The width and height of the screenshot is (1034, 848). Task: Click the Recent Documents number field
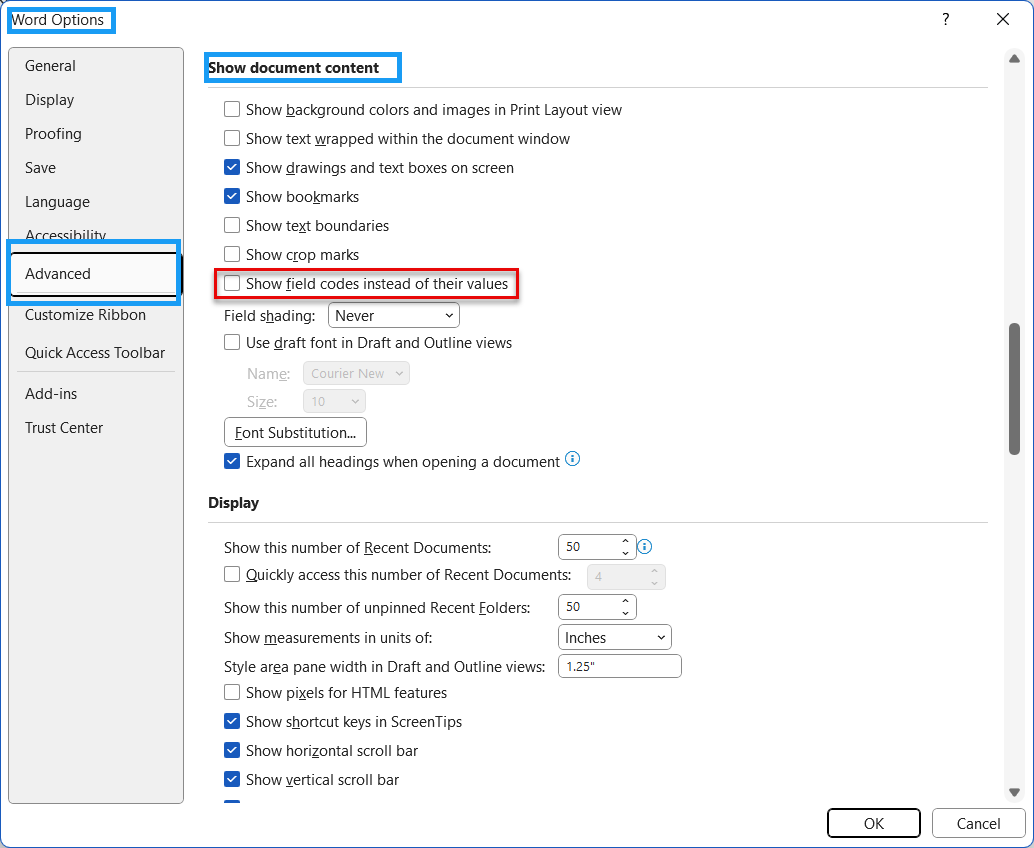coord(588,547)
